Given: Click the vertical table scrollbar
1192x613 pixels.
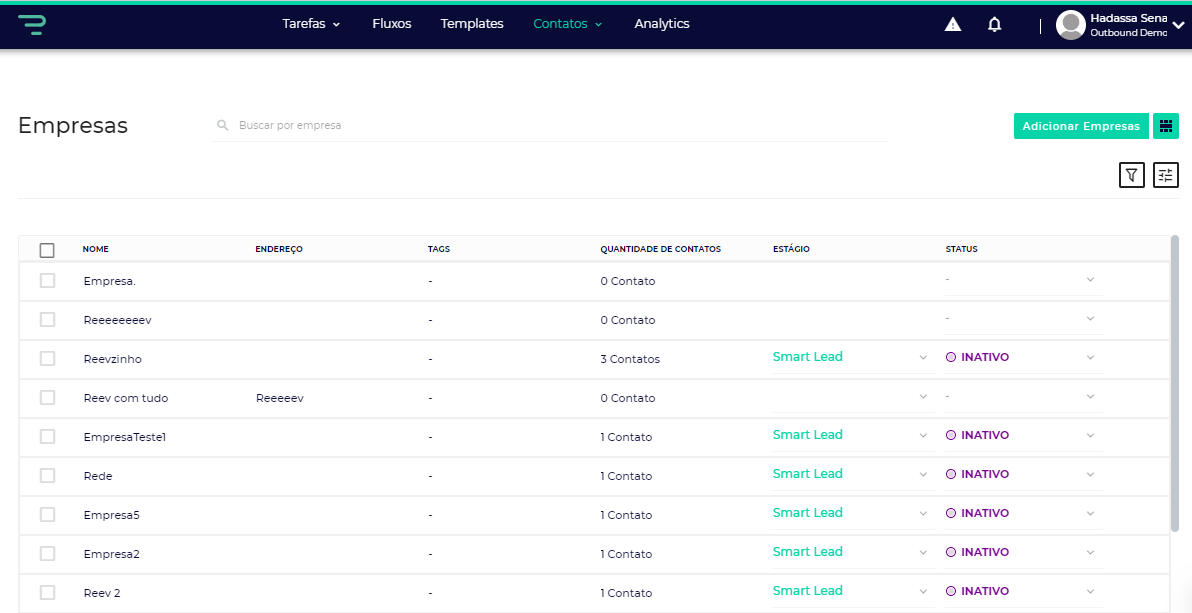Looking at the screenshot, I should tap(1174, 380).
